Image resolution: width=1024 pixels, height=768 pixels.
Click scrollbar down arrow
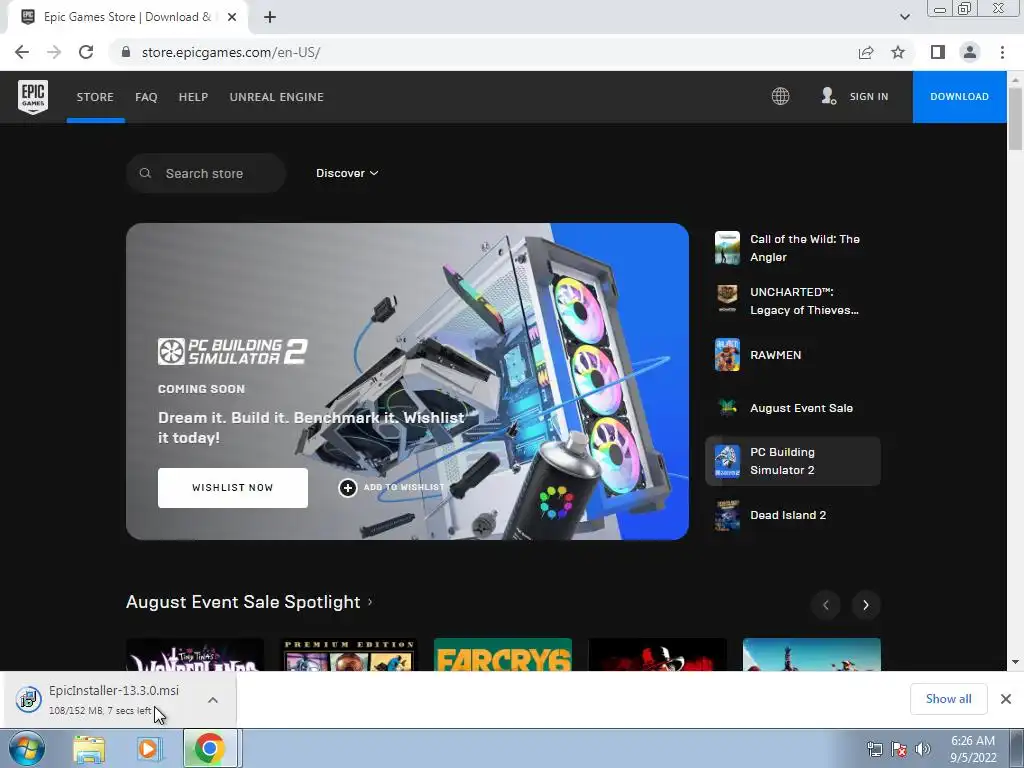click(1015, 662)
